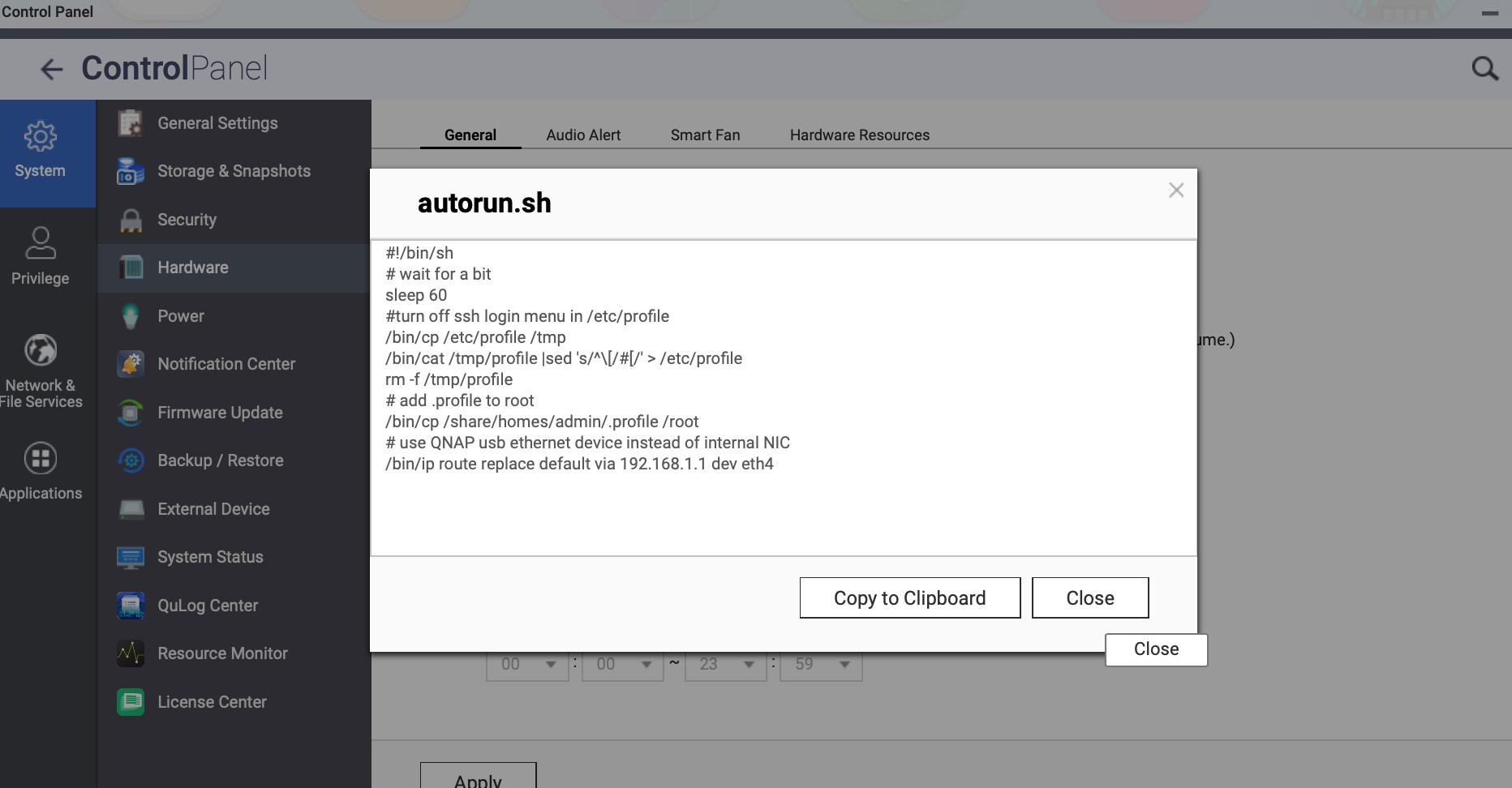Switch to the Smart Fan tab
Screen dimensions: 1512x788
point(705,135)
